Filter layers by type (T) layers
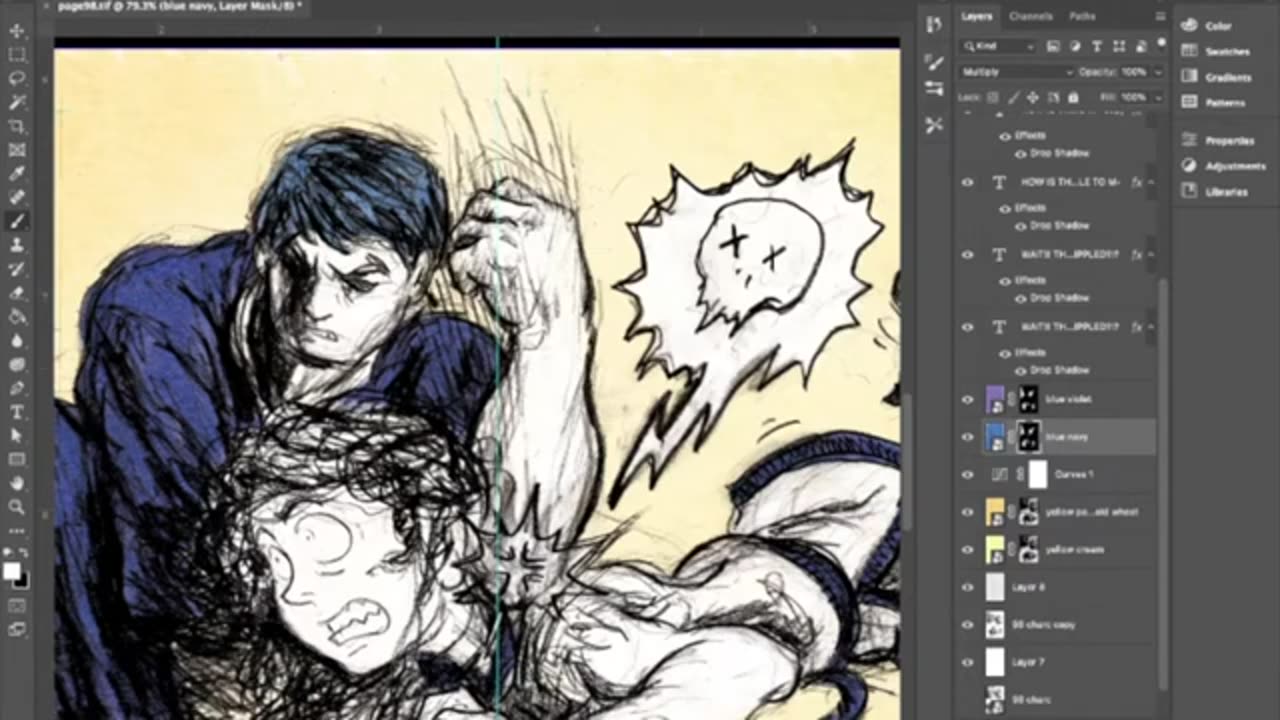Viewport: 1280px width, 720px height. click(1097, 46)
